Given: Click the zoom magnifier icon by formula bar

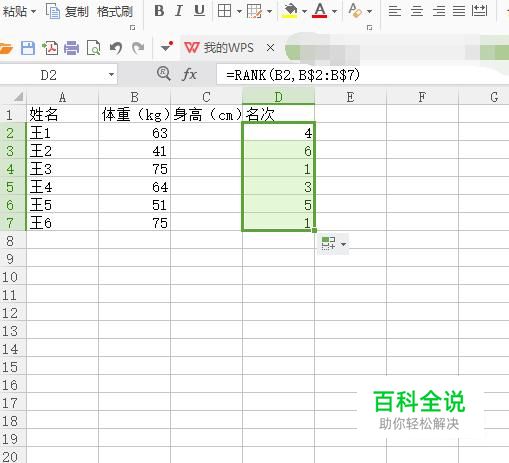Looking at the screenshot, I should (164, 73).
